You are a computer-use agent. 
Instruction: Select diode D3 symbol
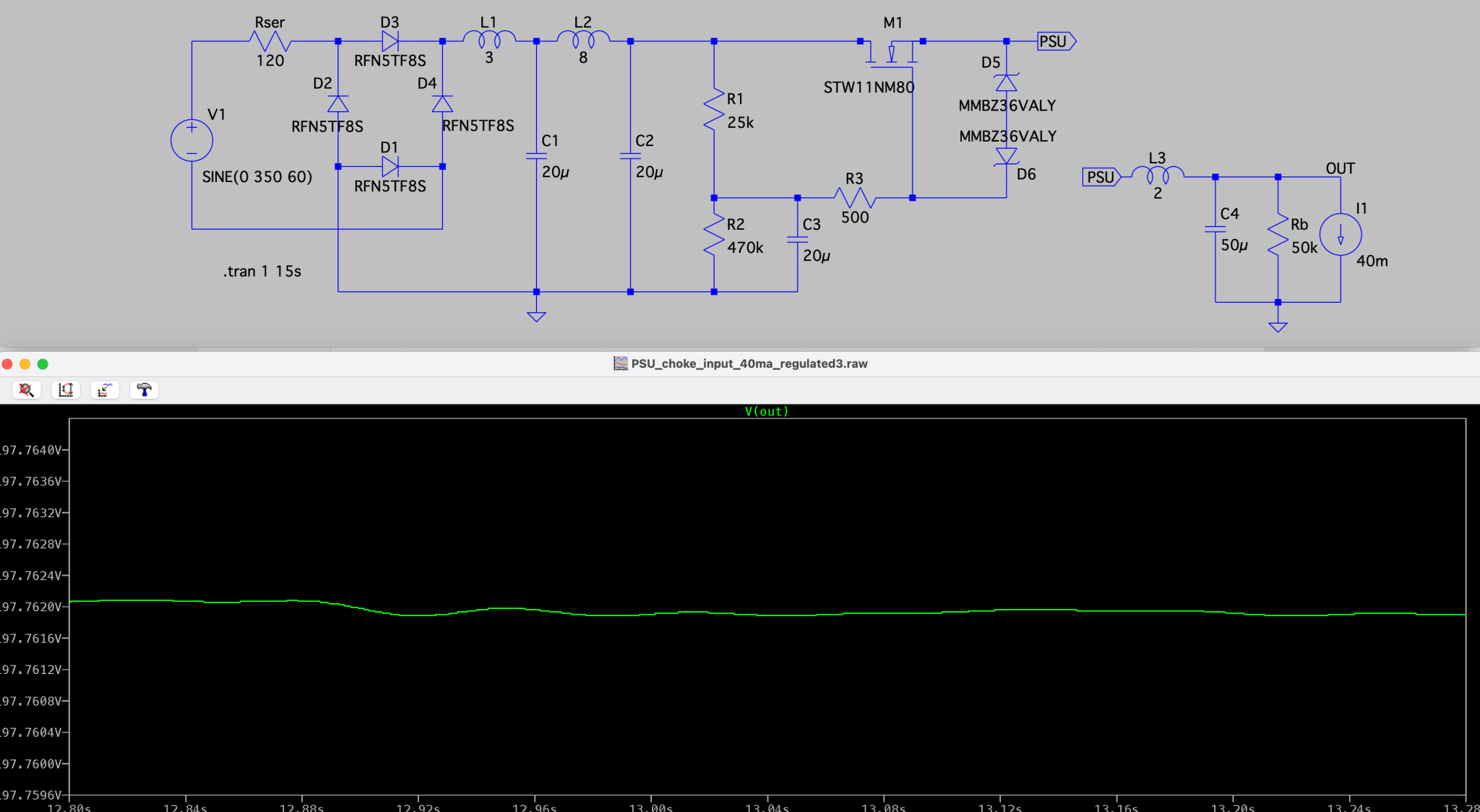(x=390, y=41)
